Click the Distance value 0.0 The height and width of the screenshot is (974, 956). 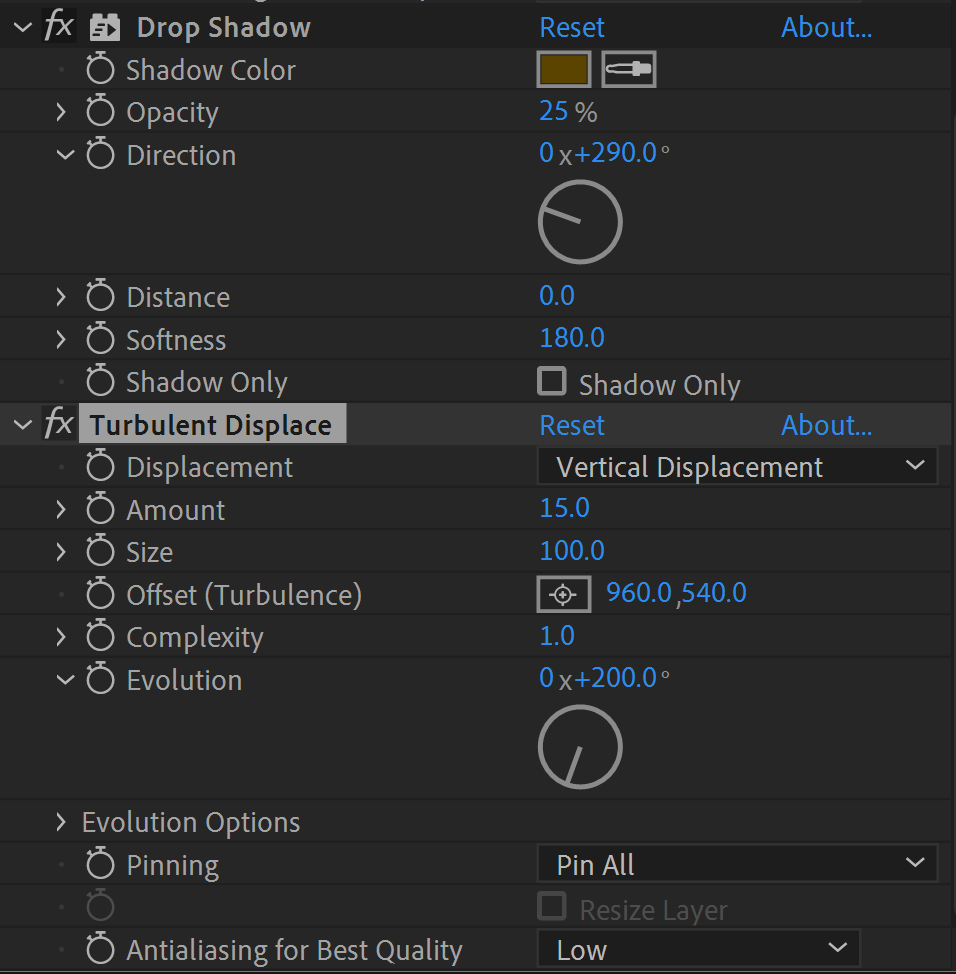click(x=557, y=296)
